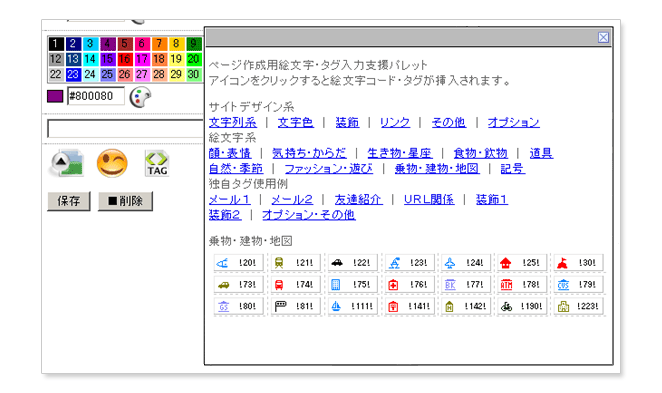
Task: Click the purple current color preview box
Action: tap(55, 96)
